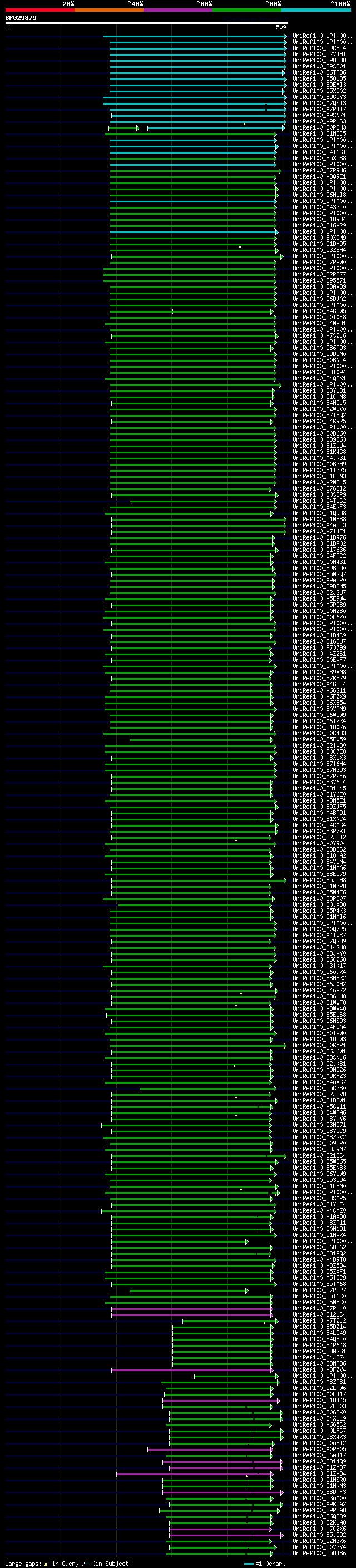
Task: Click the green ~80% identity legend segment
Action: click(247, 10)
